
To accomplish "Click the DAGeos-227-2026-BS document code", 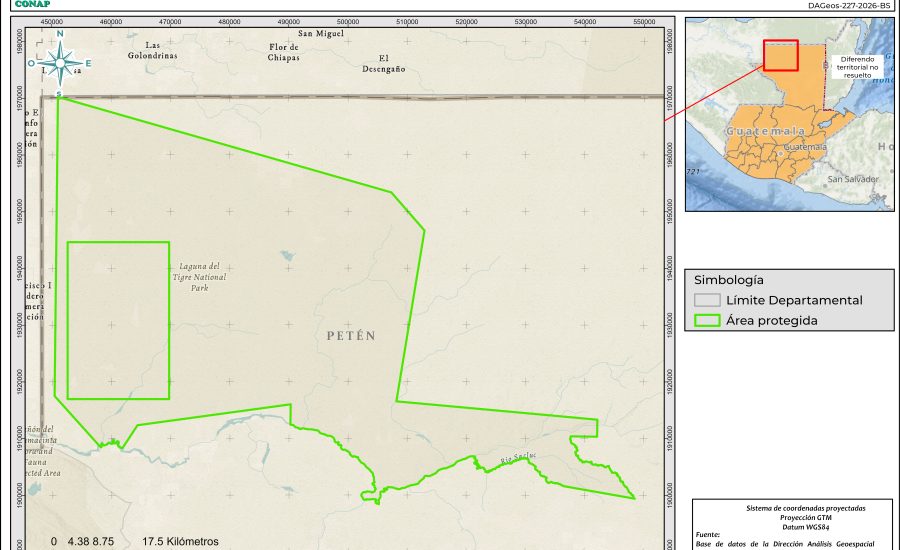I will 849,5.
